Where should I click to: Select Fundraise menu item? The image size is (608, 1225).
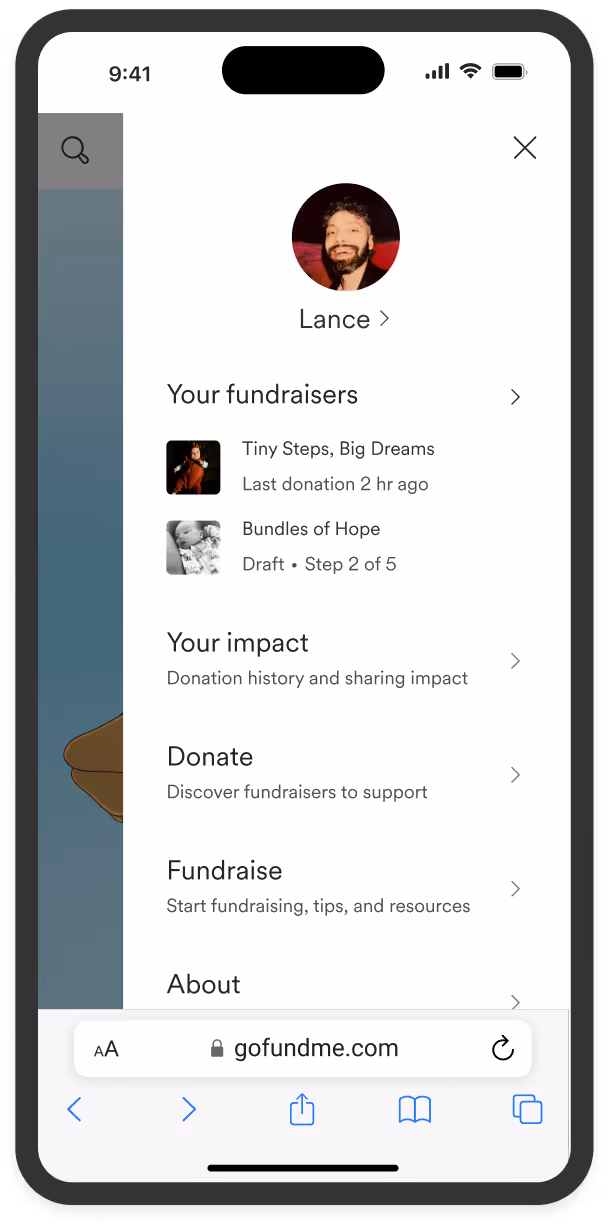click(x=225, y=870)
